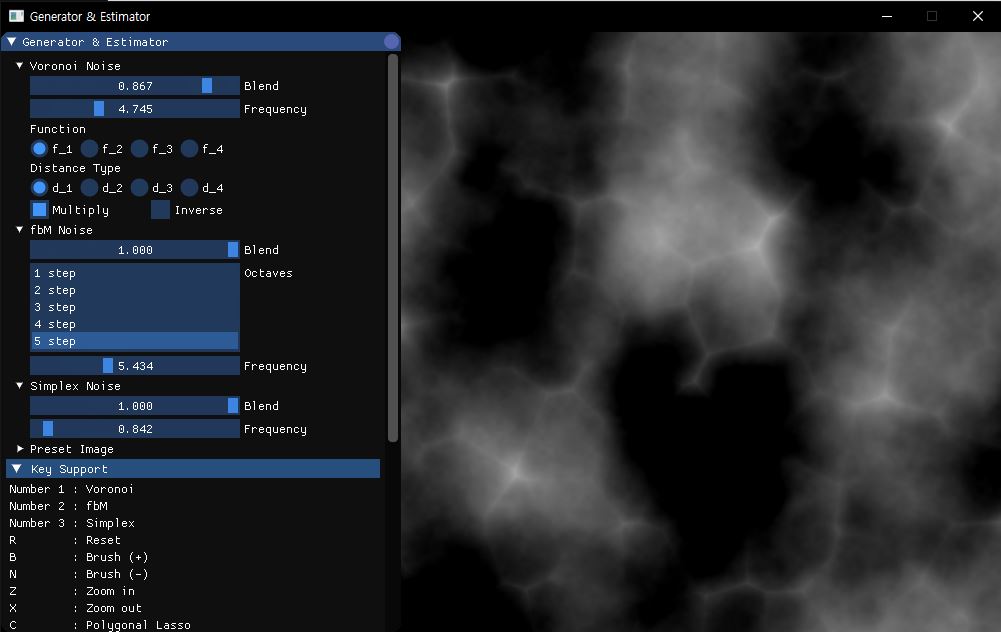Click the 'B : Brush (+)' key hint
1001x632 pixels.
click(79, 557)
